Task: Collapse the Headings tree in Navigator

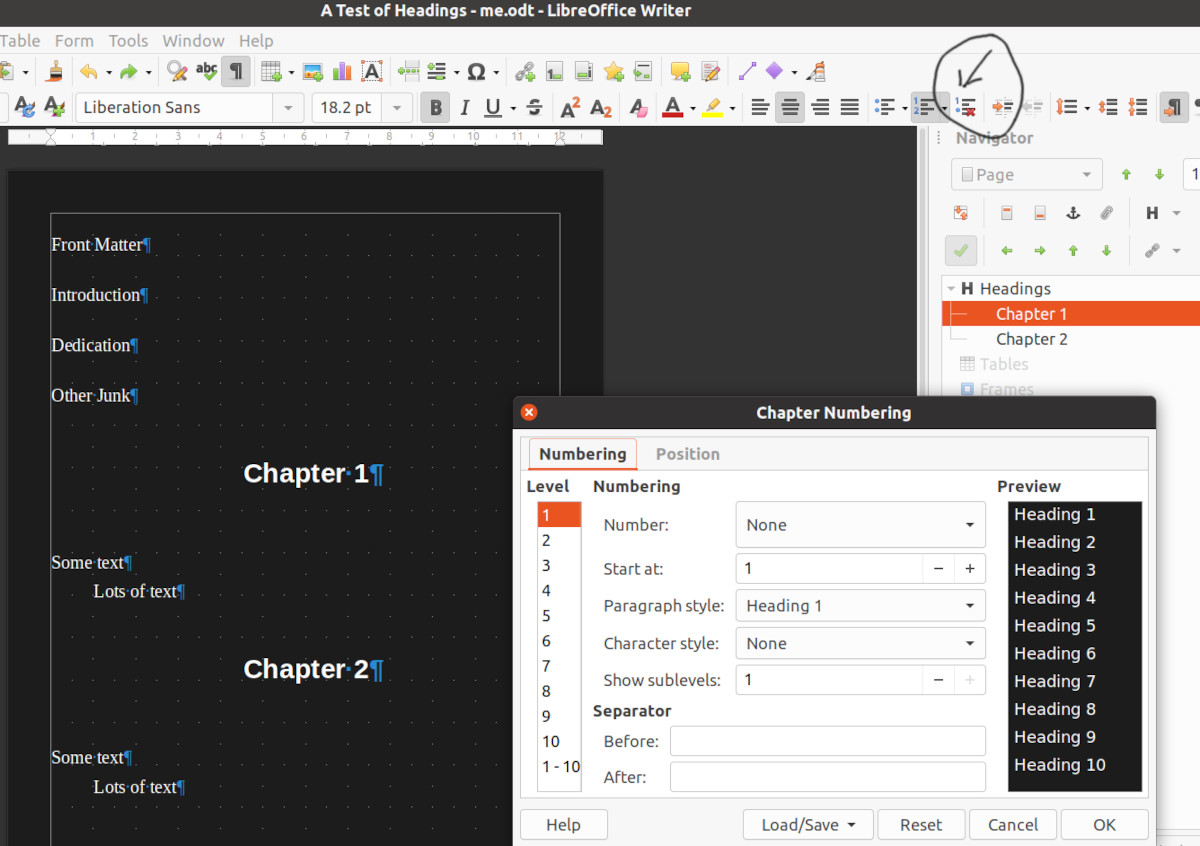Action: [950, 288]
